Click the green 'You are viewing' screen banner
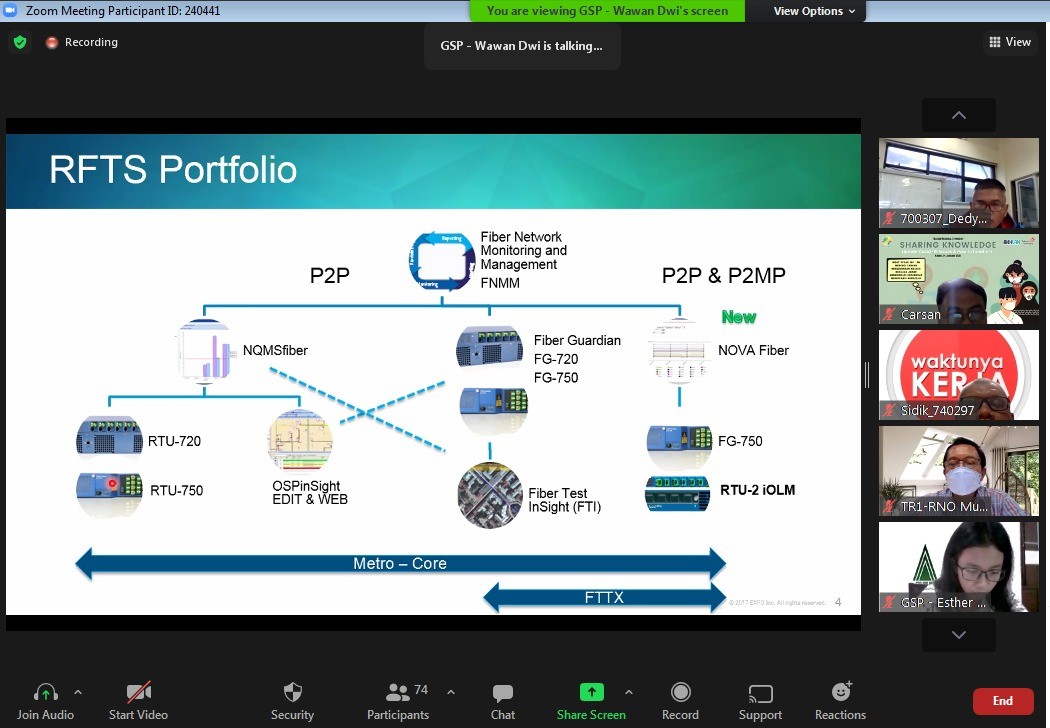Viewport: 1050px width, 728px height. (607, 11)
